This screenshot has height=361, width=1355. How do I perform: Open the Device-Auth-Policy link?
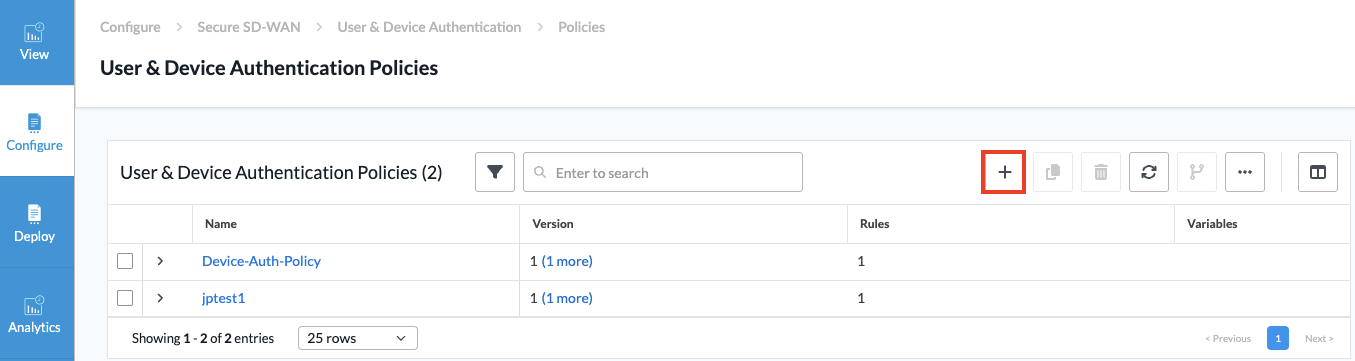click(x=261, y=261)
